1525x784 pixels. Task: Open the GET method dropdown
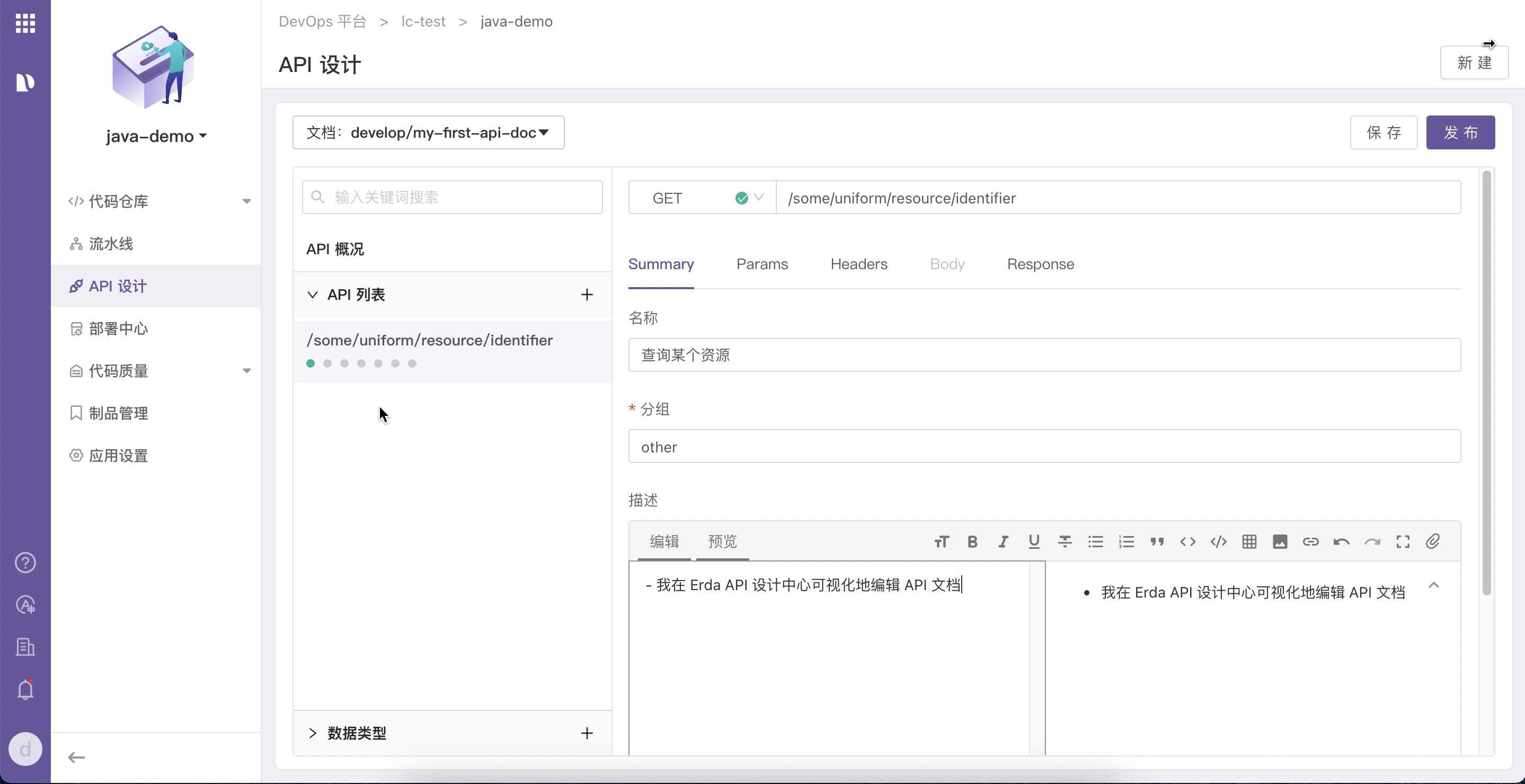click(702, 198)
